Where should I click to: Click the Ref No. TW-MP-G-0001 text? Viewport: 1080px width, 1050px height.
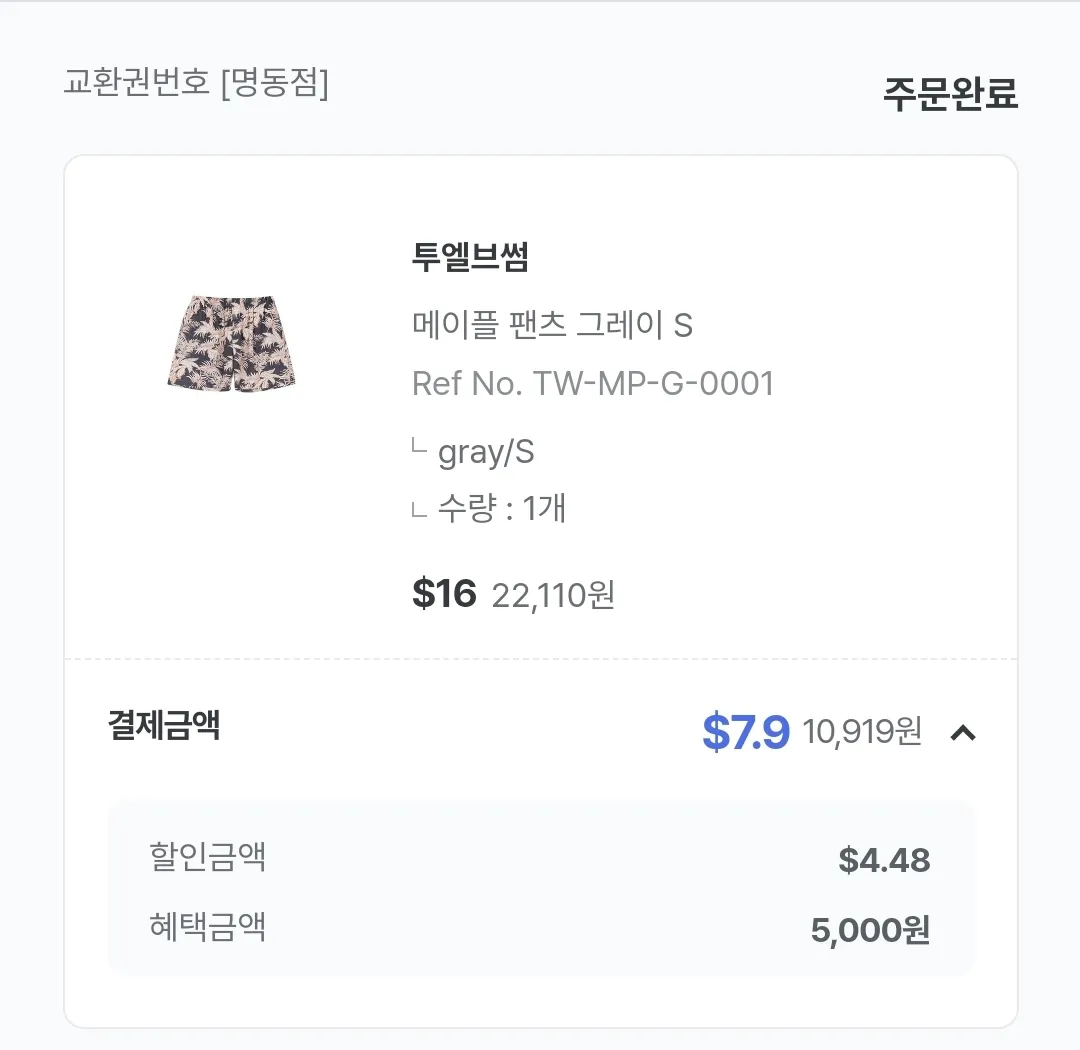tap(593, 384)
